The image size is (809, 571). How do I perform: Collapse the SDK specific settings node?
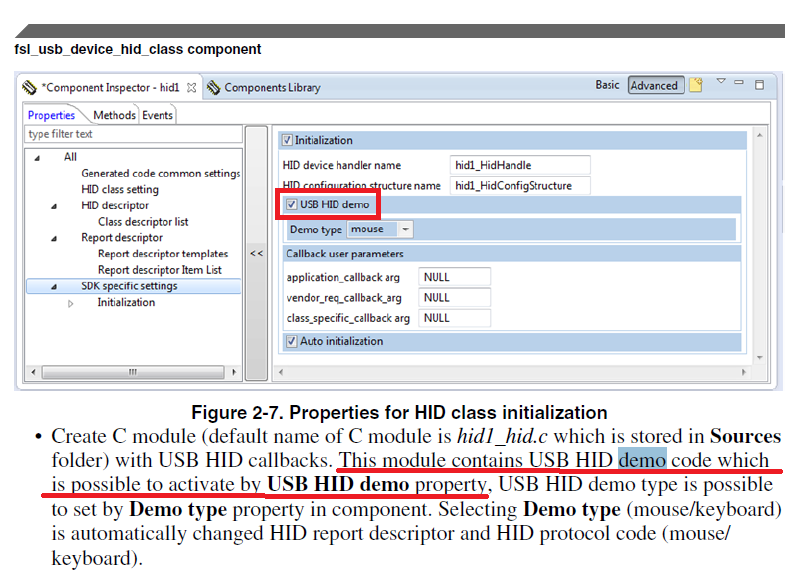54,287
